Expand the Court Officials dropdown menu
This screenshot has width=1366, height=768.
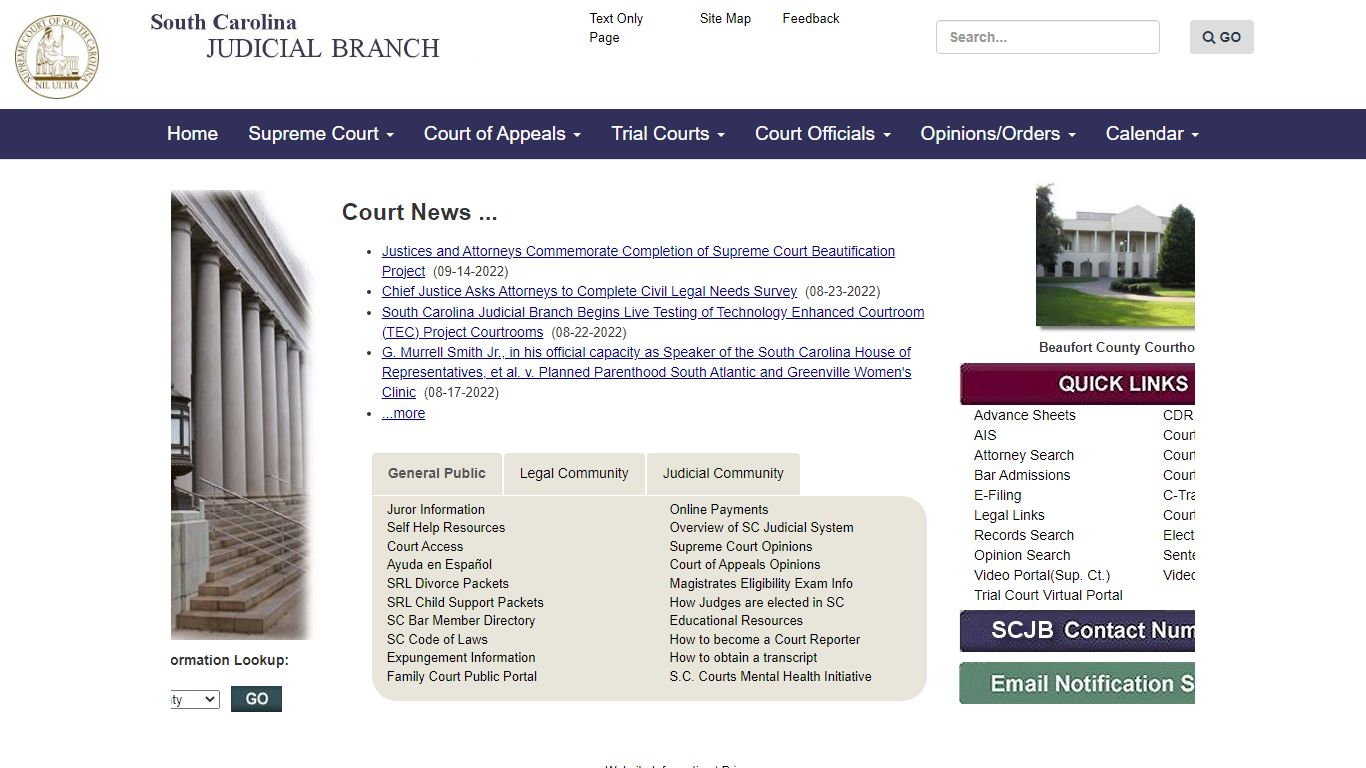pos(822,134)
